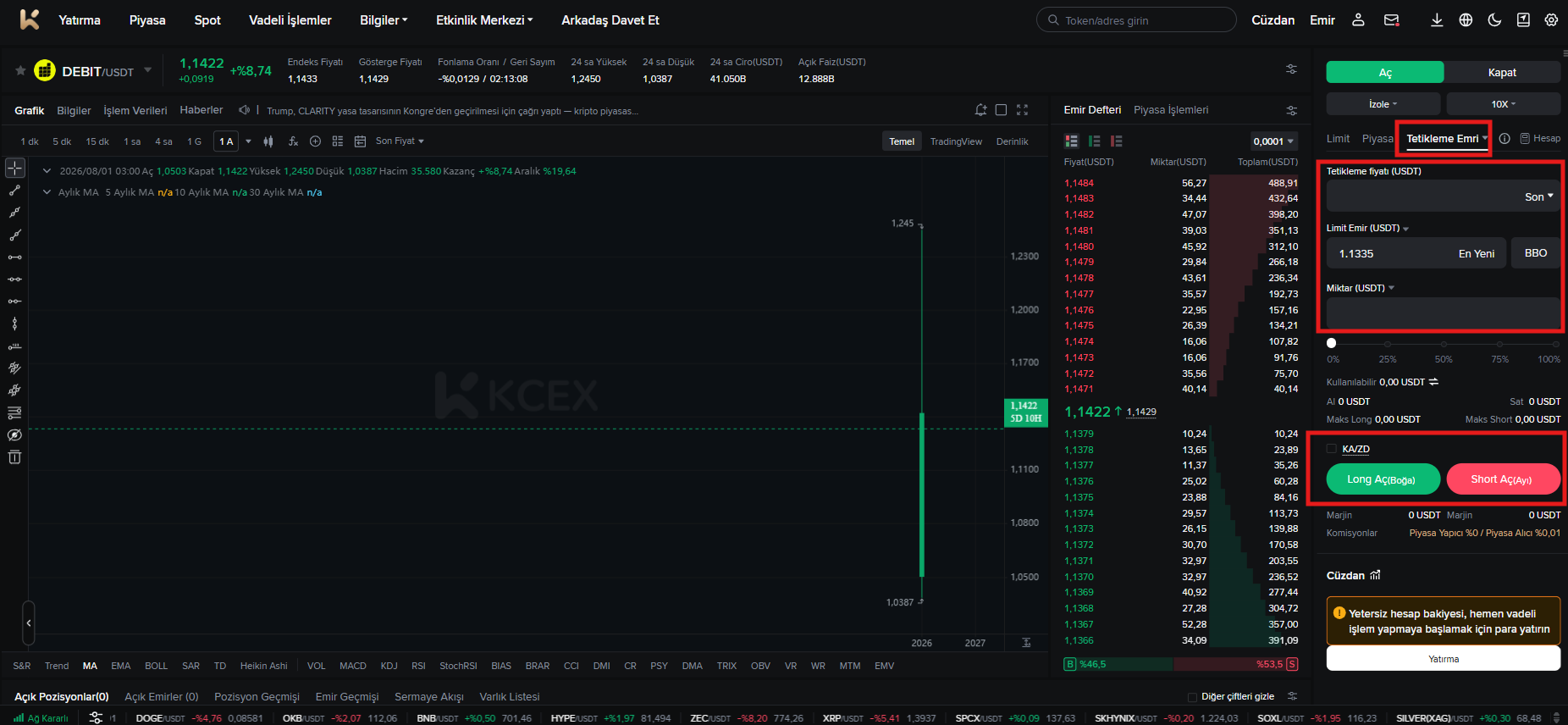Viewport: 1568px width, 725px height.
Task: Open order book 0,0001 precision dropdown
Action: click(x=1273, y=141)
